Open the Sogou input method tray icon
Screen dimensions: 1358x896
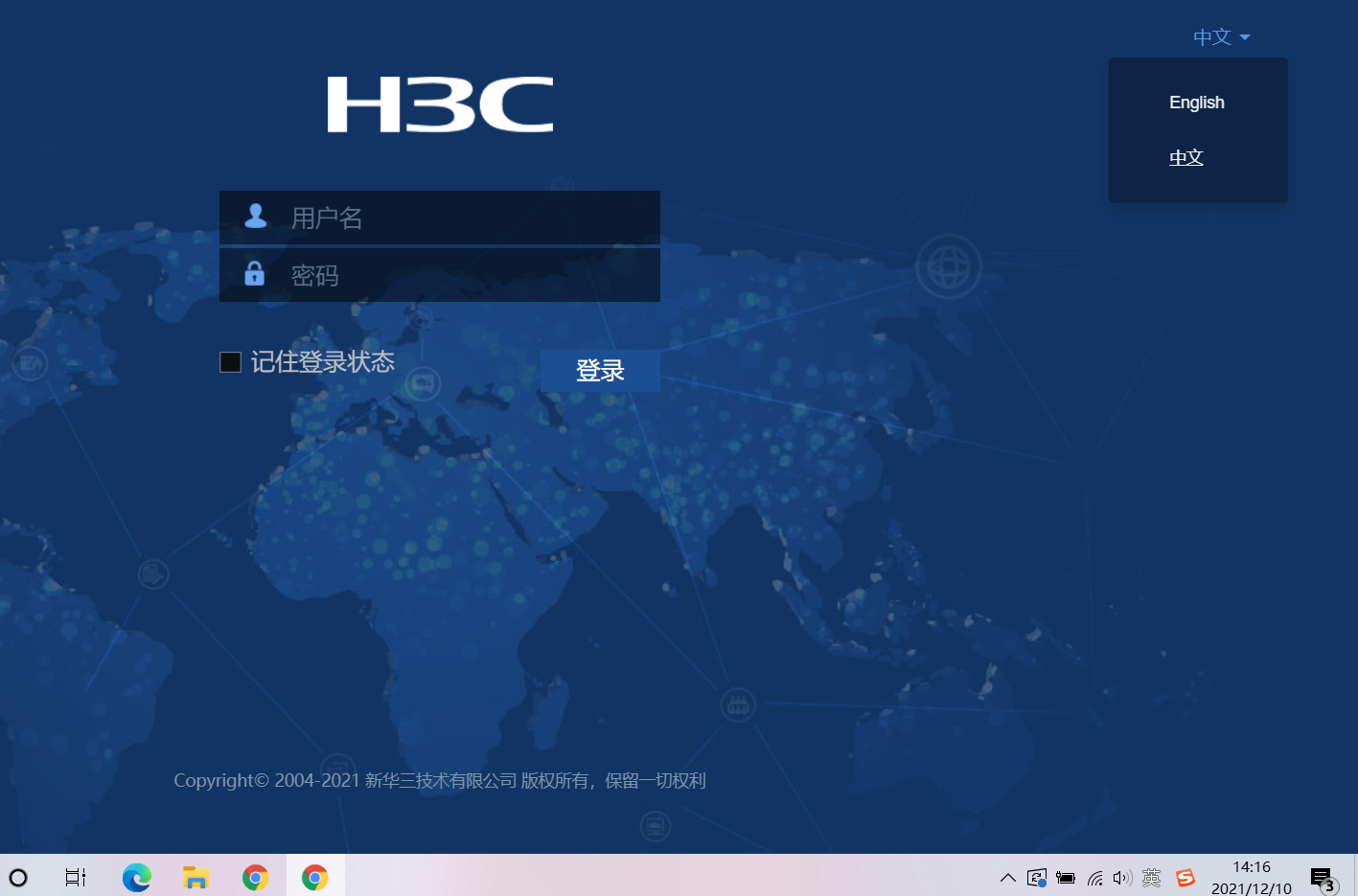(1185, 878)
